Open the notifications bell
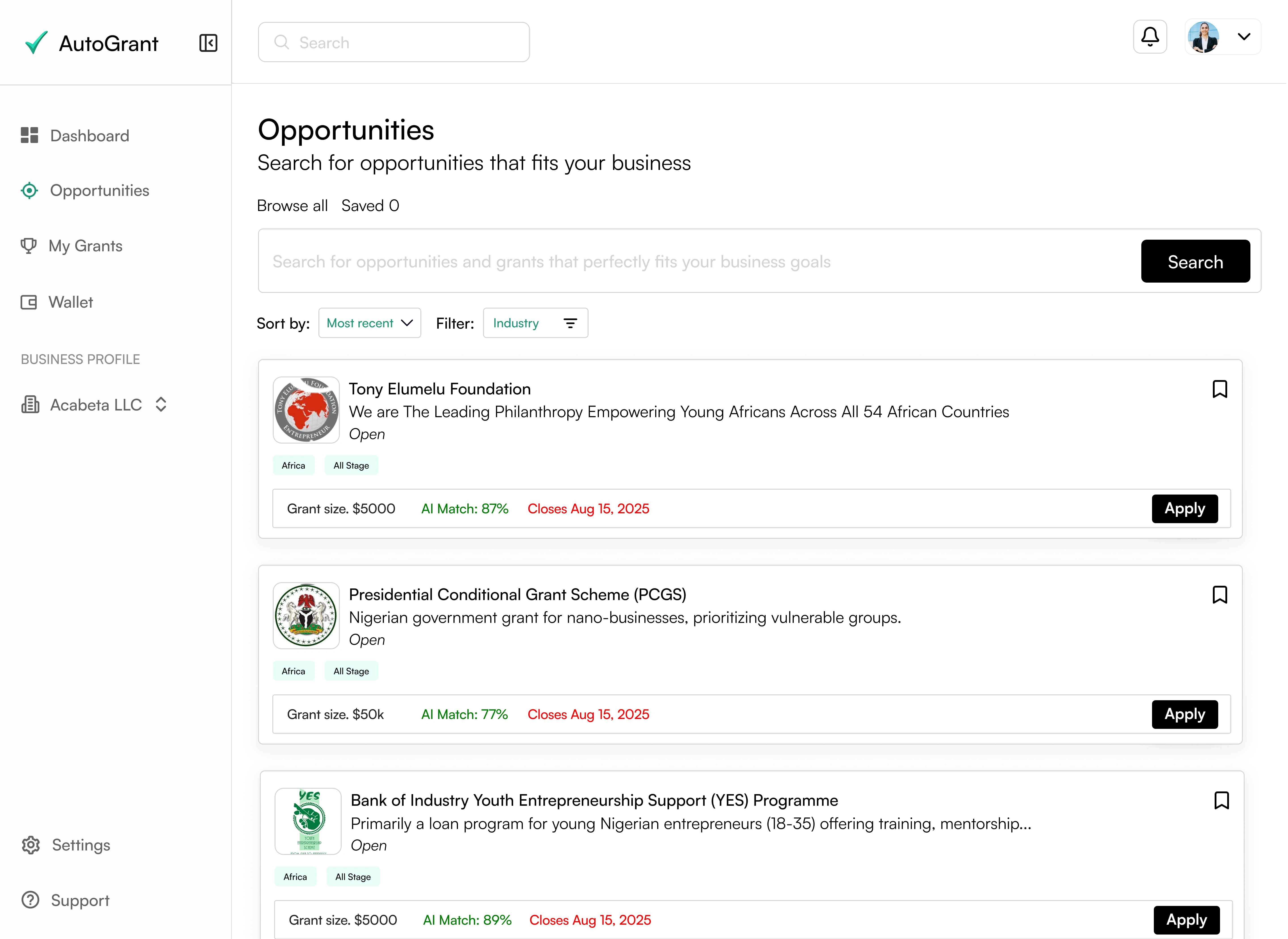The width and height of the screenshot is (1288, 939). coord(1150,37)
